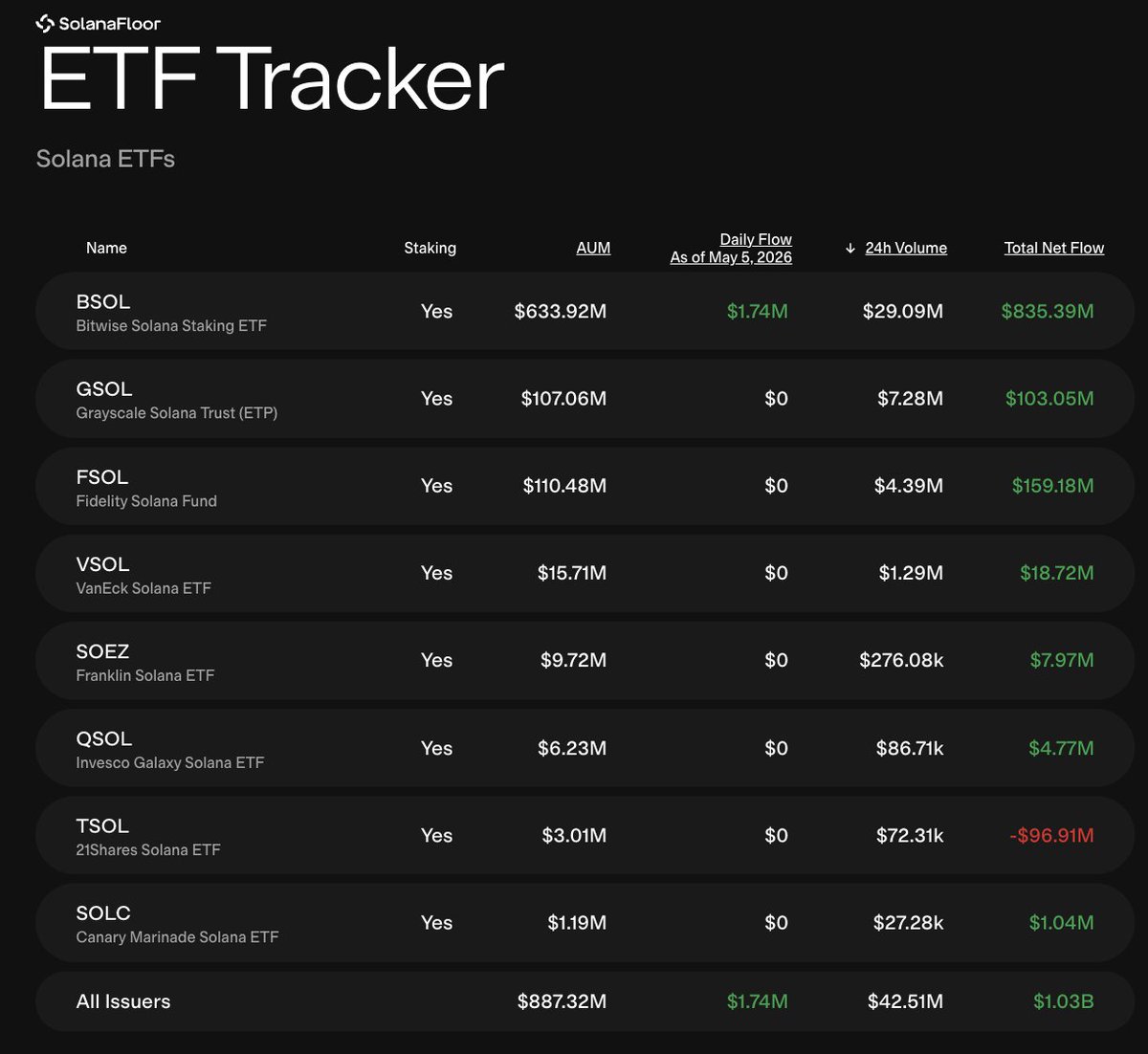The width and height of the screenshot is (1148, 1054).
Task: Sort table by AUM column
Action: click(593, 248)
